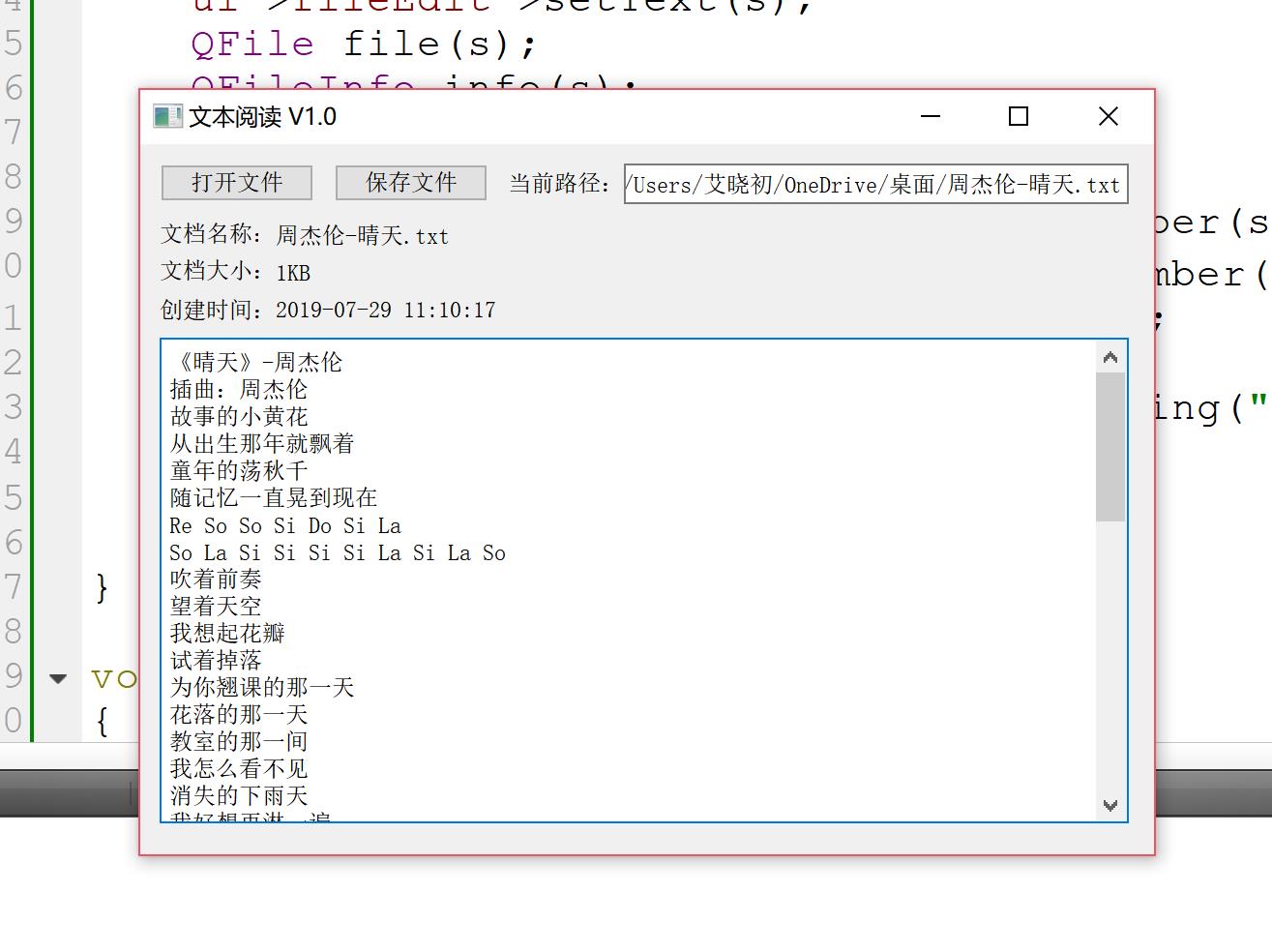
Task: Click the scrollbar up arrow in the text viewer
Action: (1110, 356)
